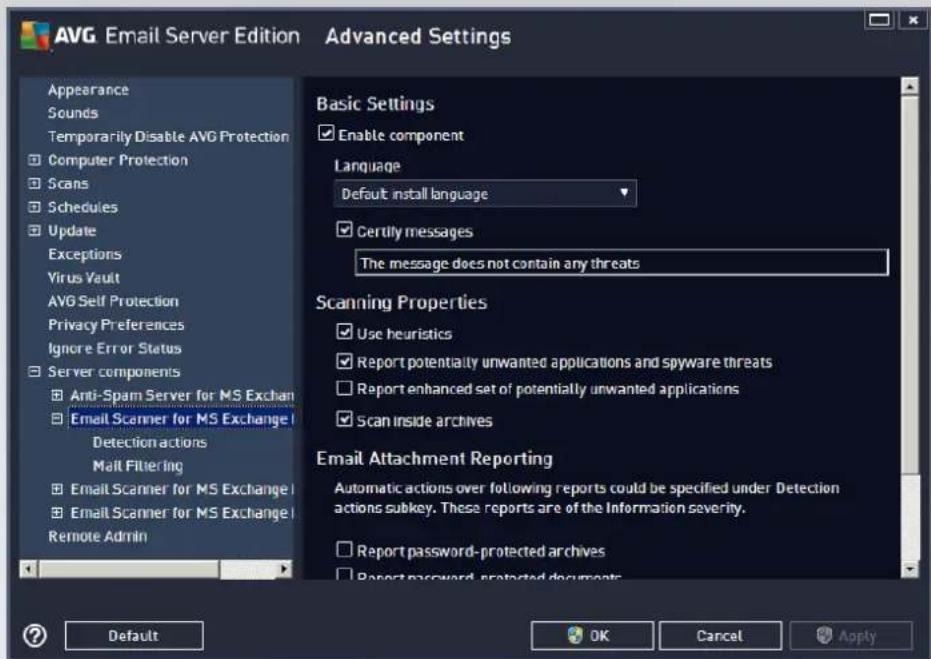Click the Apply button
This screenshot has width=931, height=659.
(x=850, y=636)
